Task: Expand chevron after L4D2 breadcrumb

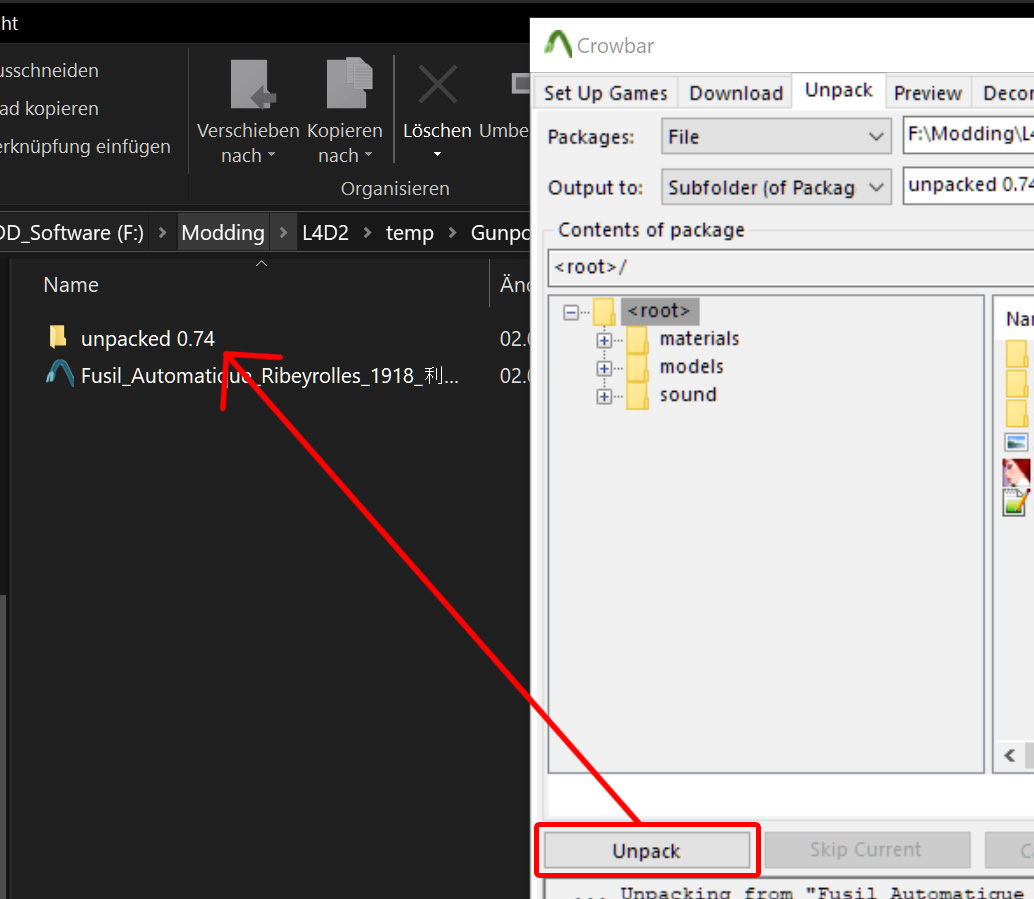Action: coord(367,232)
